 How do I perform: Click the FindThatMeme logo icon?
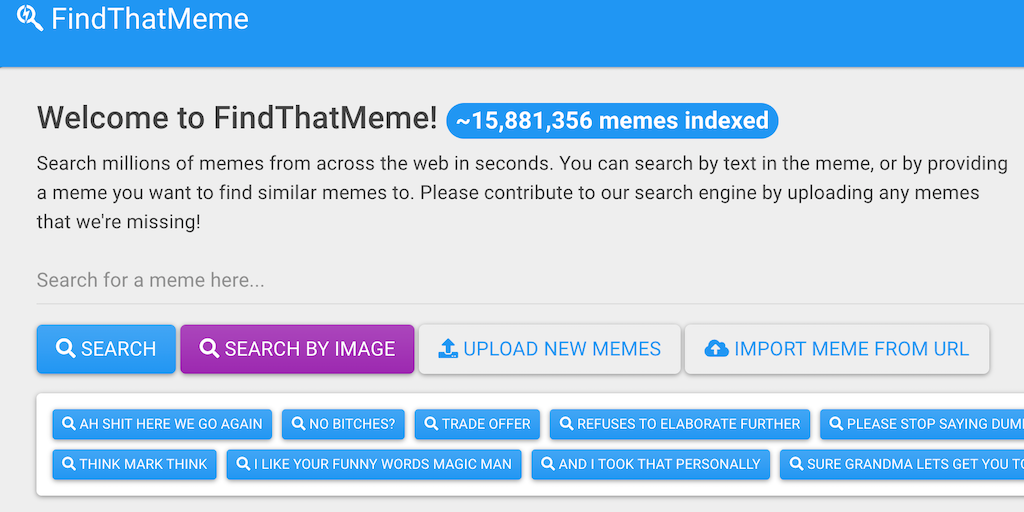point(30,17)
